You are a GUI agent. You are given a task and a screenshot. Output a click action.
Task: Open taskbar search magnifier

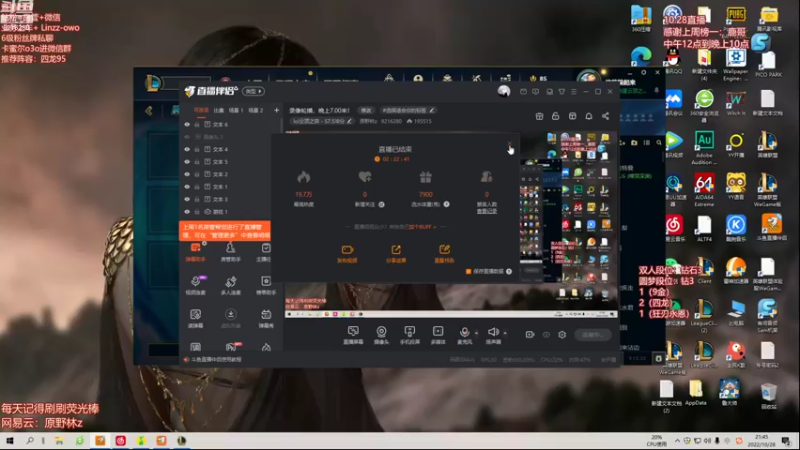point(30,441)
